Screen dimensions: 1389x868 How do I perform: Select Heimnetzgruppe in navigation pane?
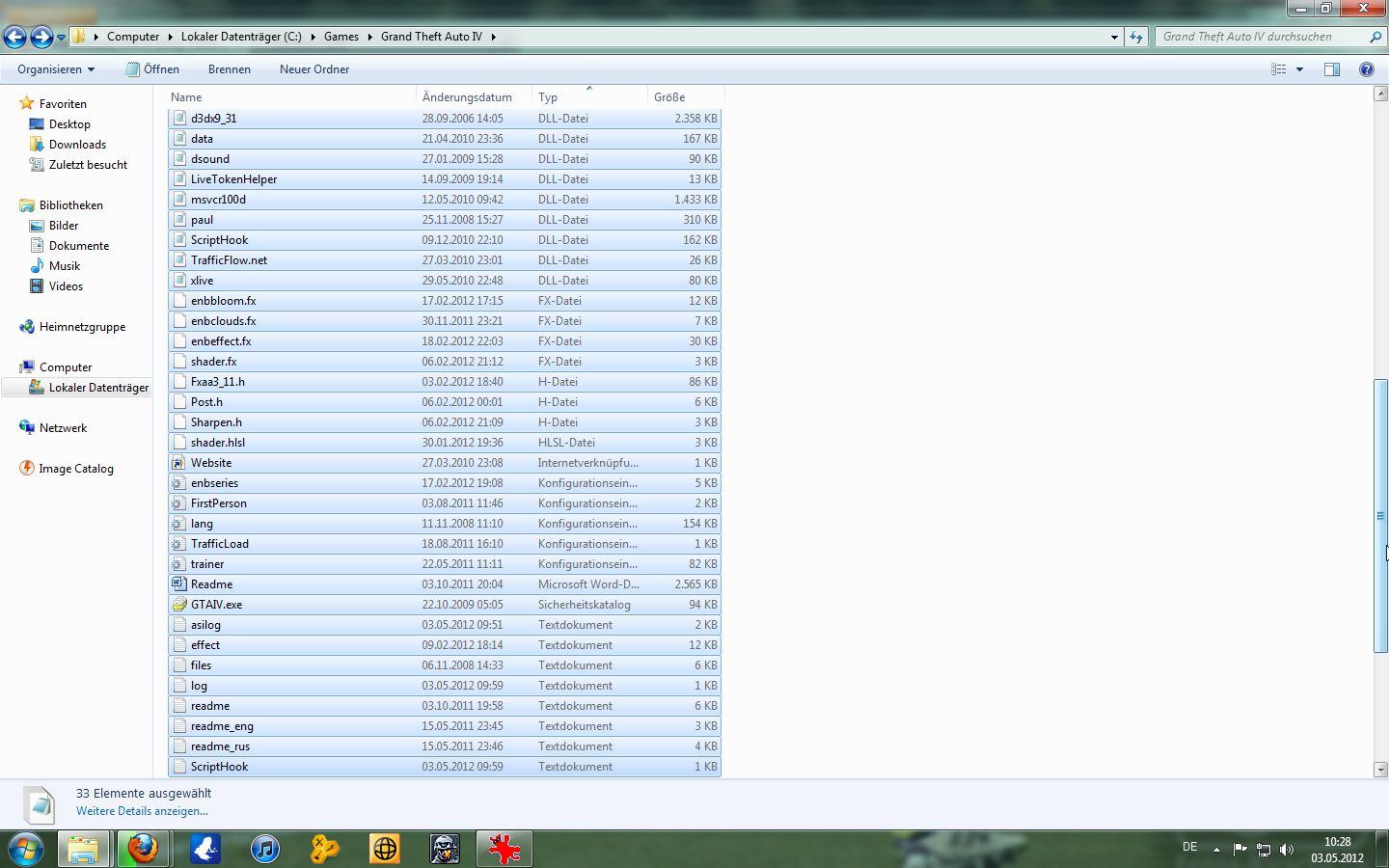pos(82,327)
